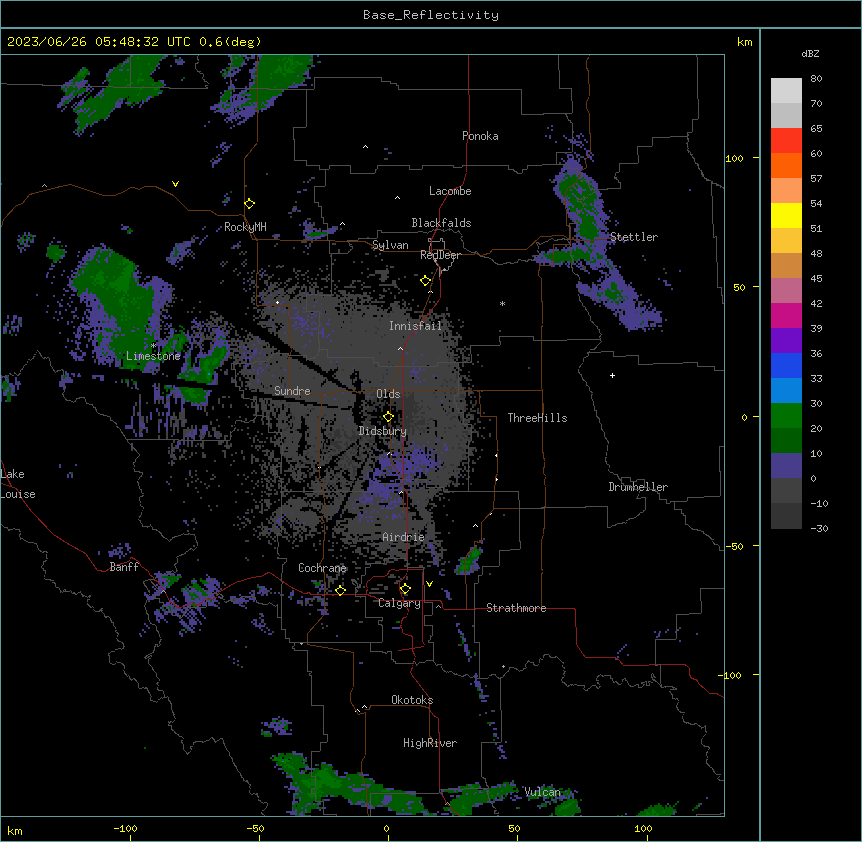The image size is (862, 842).
Task: Click the RedDeer city label
Action: click(x=440, y=255)
